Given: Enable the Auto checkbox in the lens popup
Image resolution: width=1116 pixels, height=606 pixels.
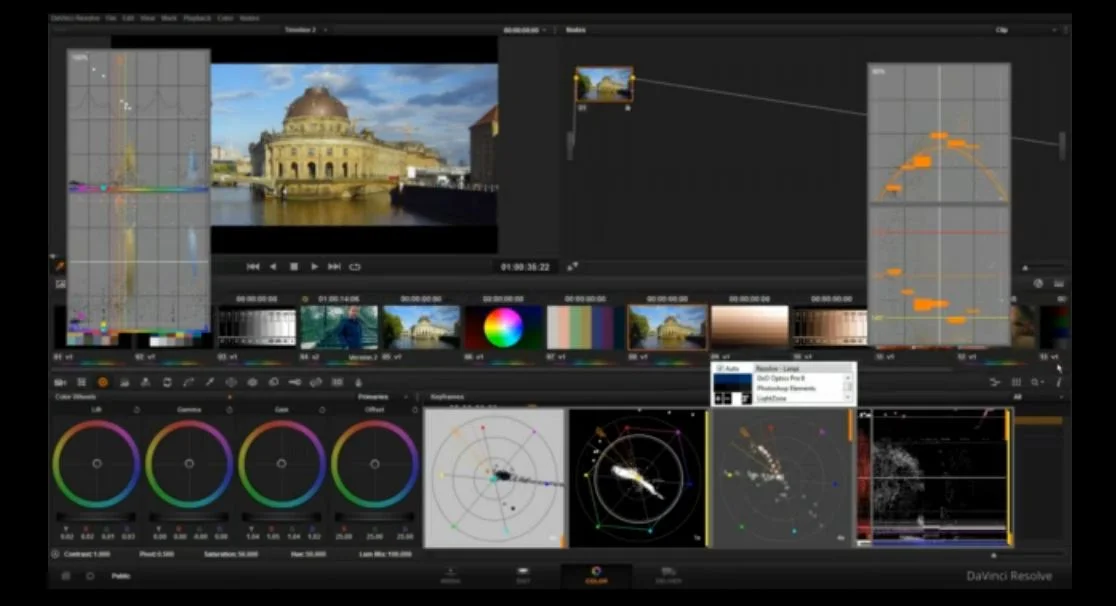Looking at the screenshot, I should point(720,368).
